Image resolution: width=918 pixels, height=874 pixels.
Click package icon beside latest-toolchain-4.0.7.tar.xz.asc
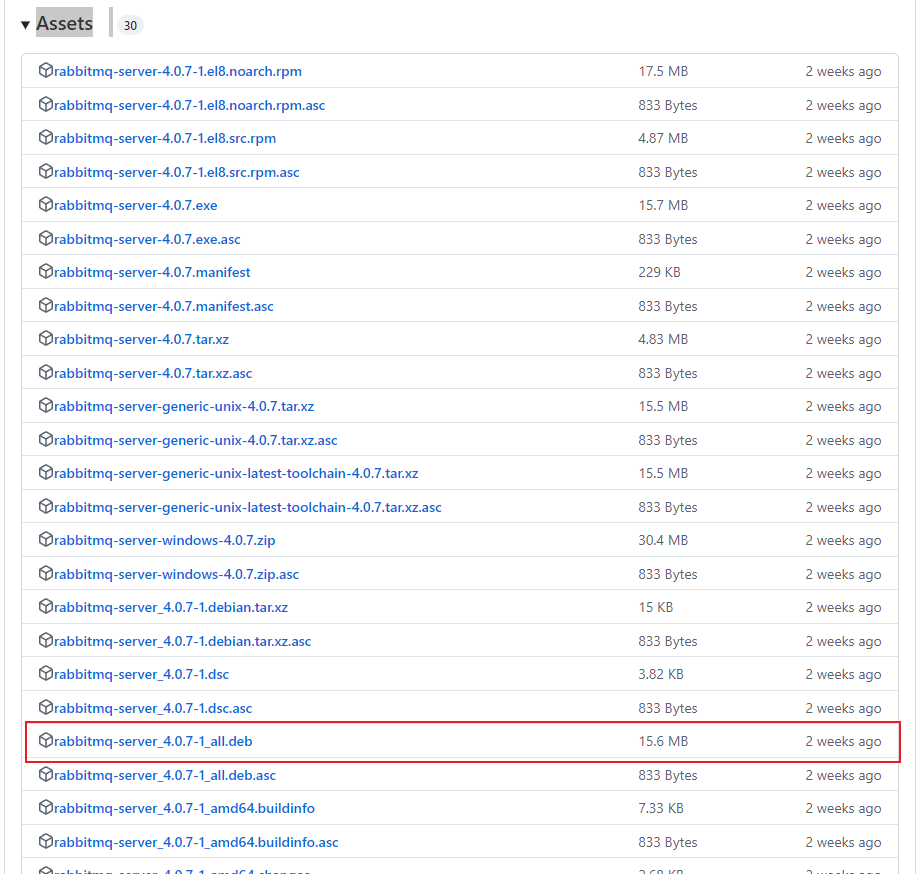click(x=46, y=506)
